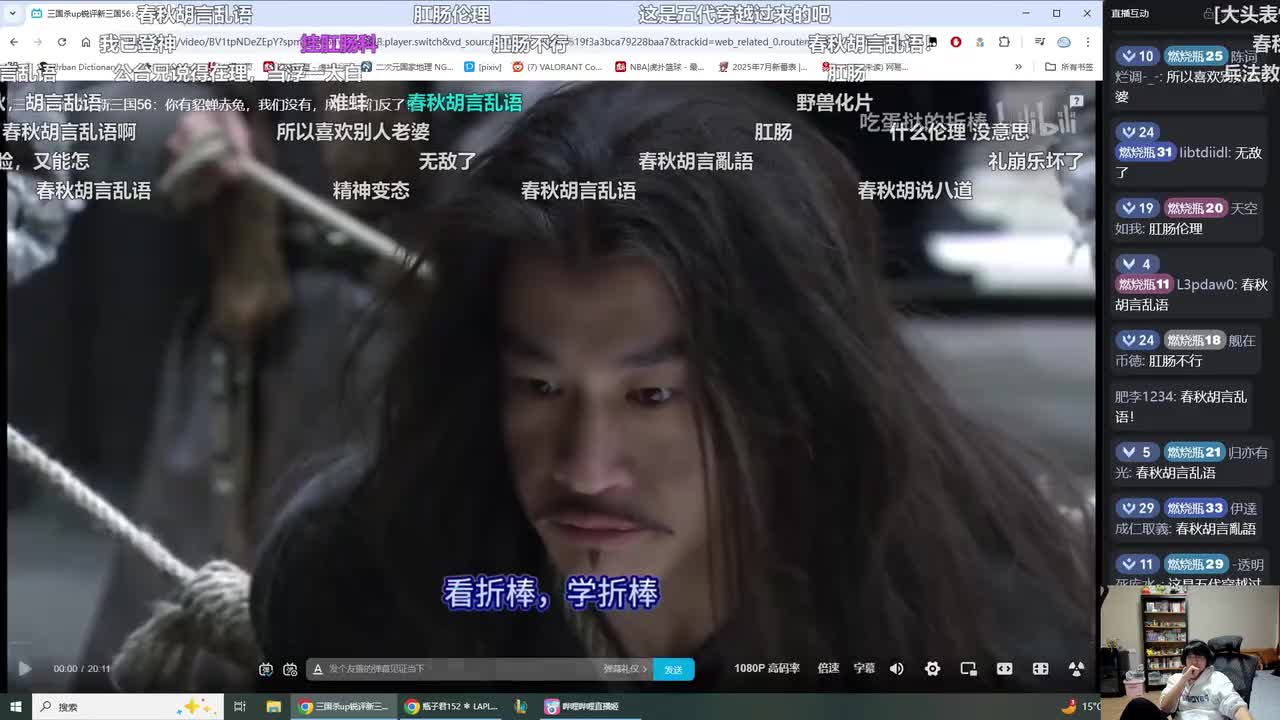Open the player settings gear
Image resolution: width=1280 pixels, height=720 pixels.
(932, 669)
